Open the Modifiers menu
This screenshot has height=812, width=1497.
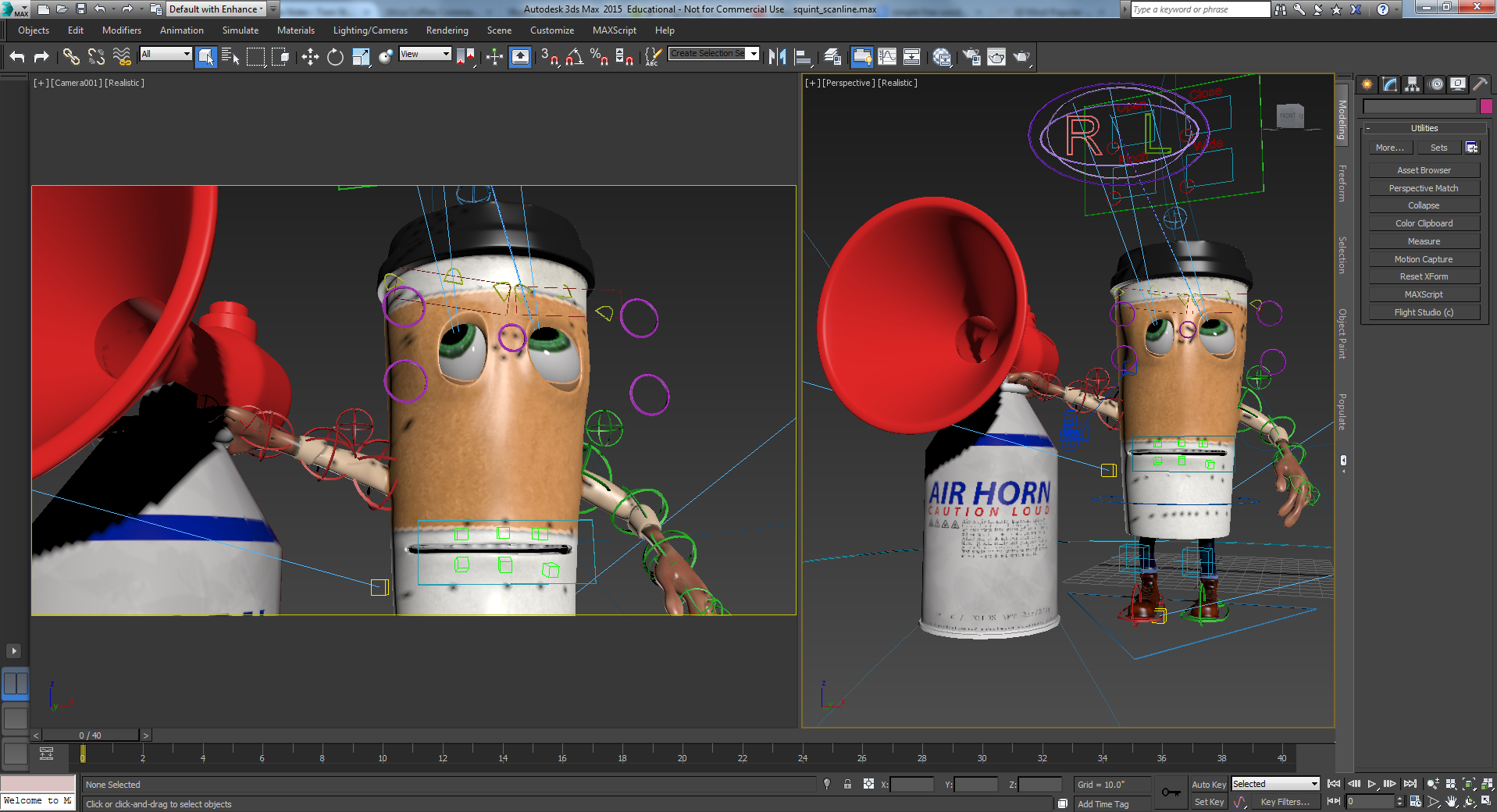point(122,30)
